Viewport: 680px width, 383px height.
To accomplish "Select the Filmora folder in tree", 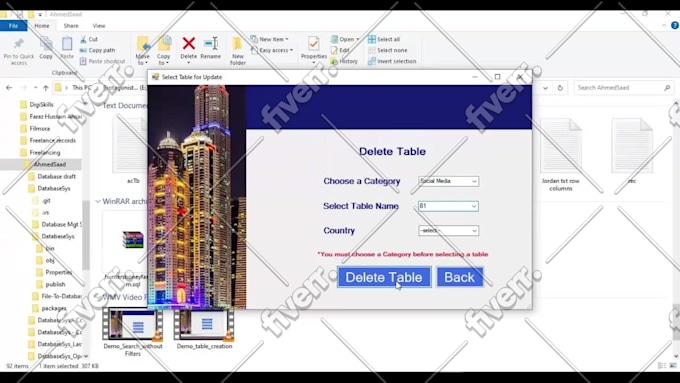I will 35,128.
